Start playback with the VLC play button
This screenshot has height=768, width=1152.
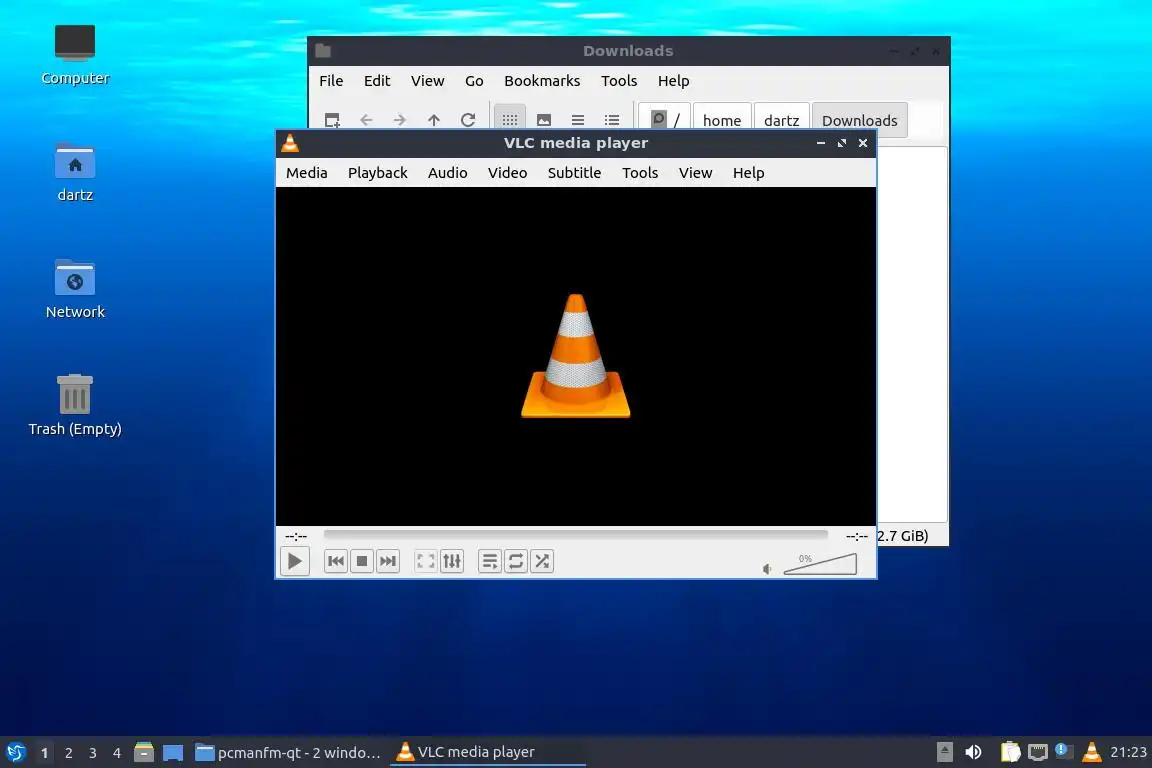(295, 561)
